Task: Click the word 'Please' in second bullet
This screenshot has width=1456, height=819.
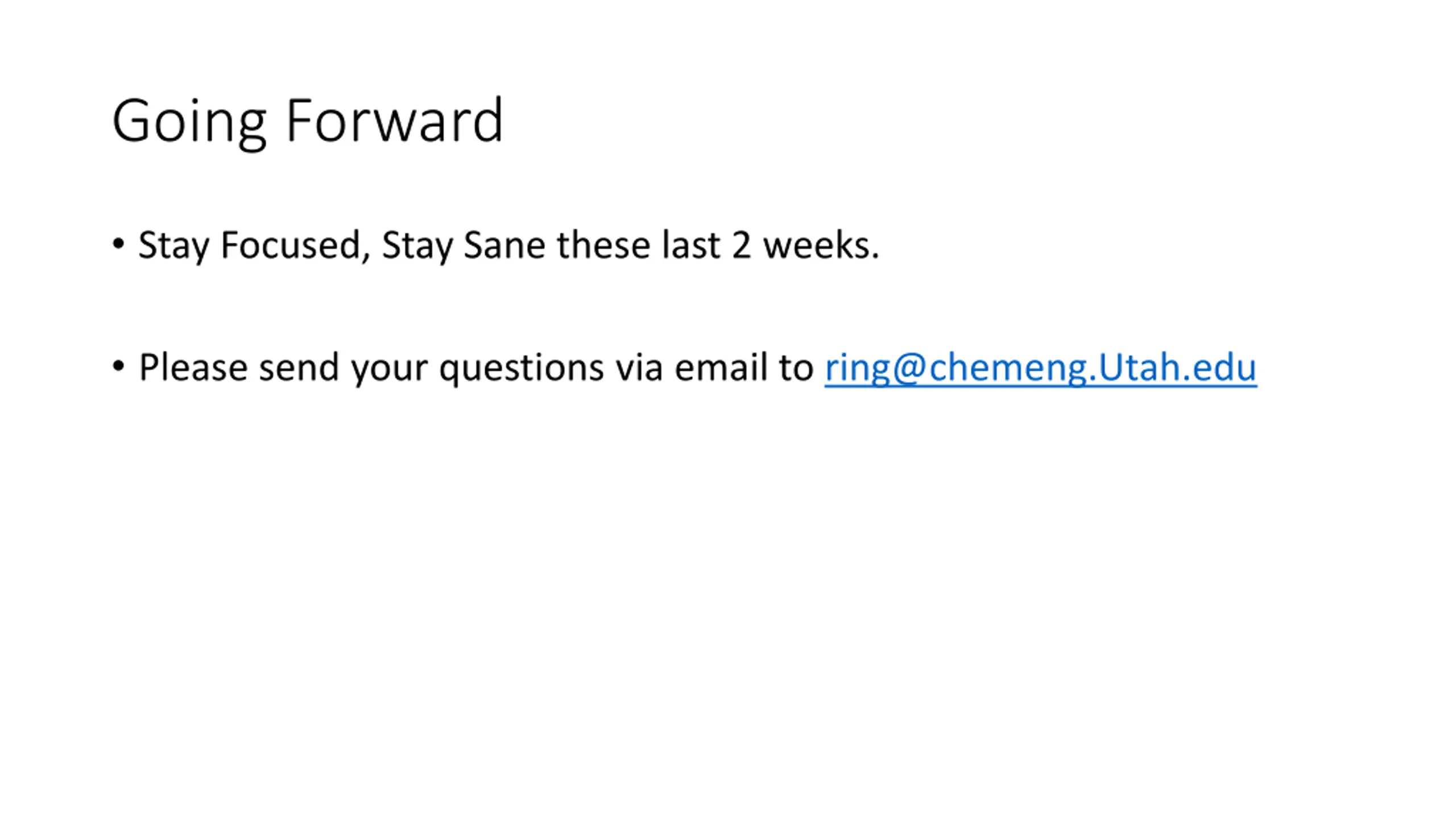Action: 193,367
